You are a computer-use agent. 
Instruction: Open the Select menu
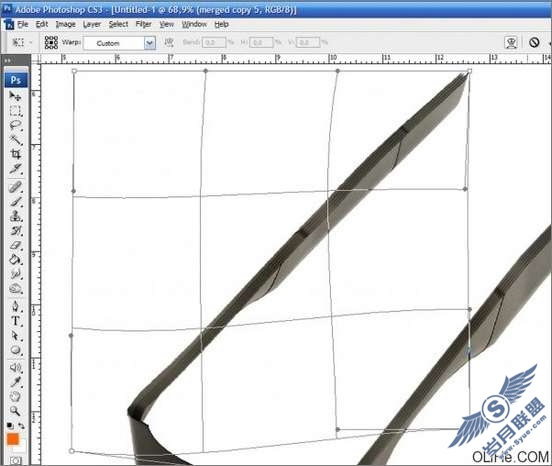pos(118,24)
